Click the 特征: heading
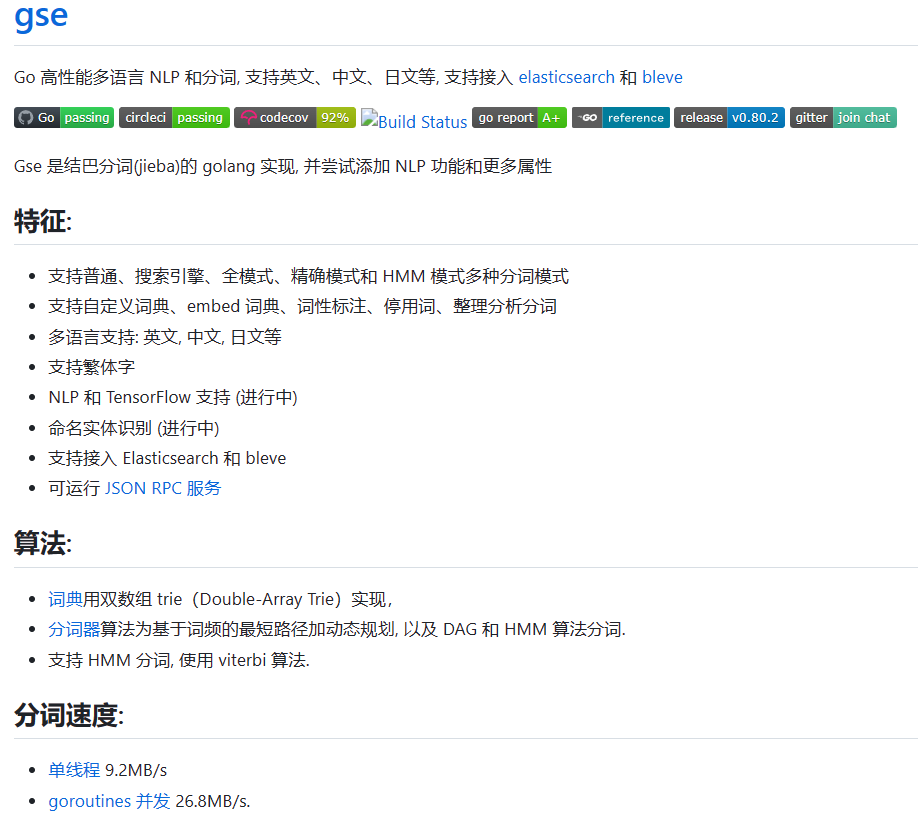This screenshot has height=817, width=918. (43, 222)
